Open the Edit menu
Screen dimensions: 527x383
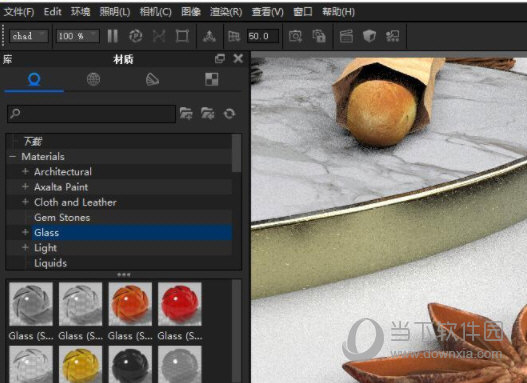[x=52, y=12]
